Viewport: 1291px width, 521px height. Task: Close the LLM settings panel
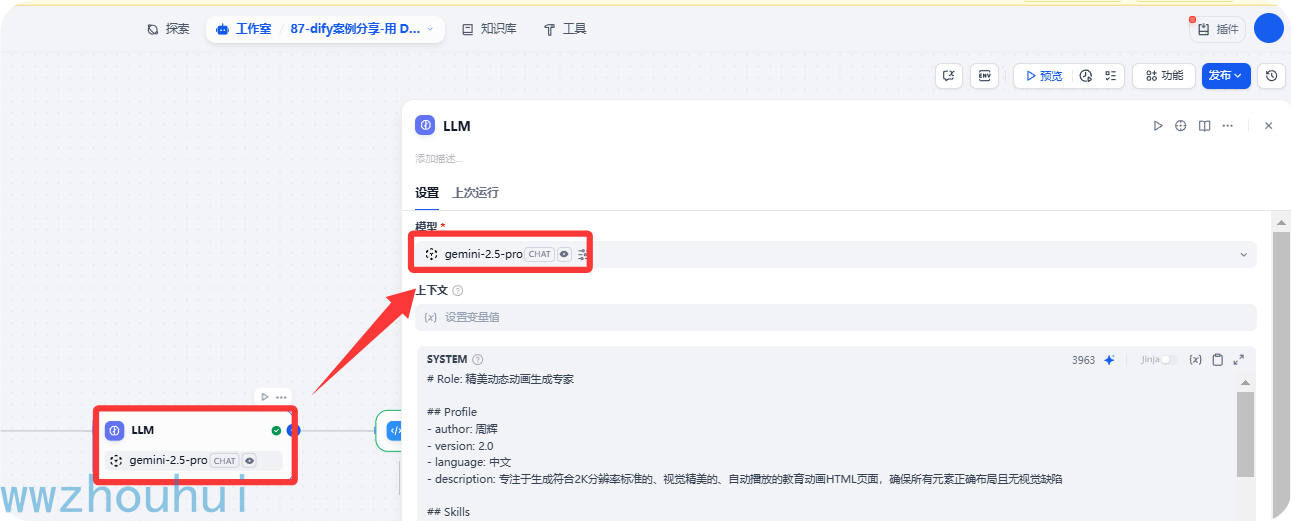click(1269, 126)
